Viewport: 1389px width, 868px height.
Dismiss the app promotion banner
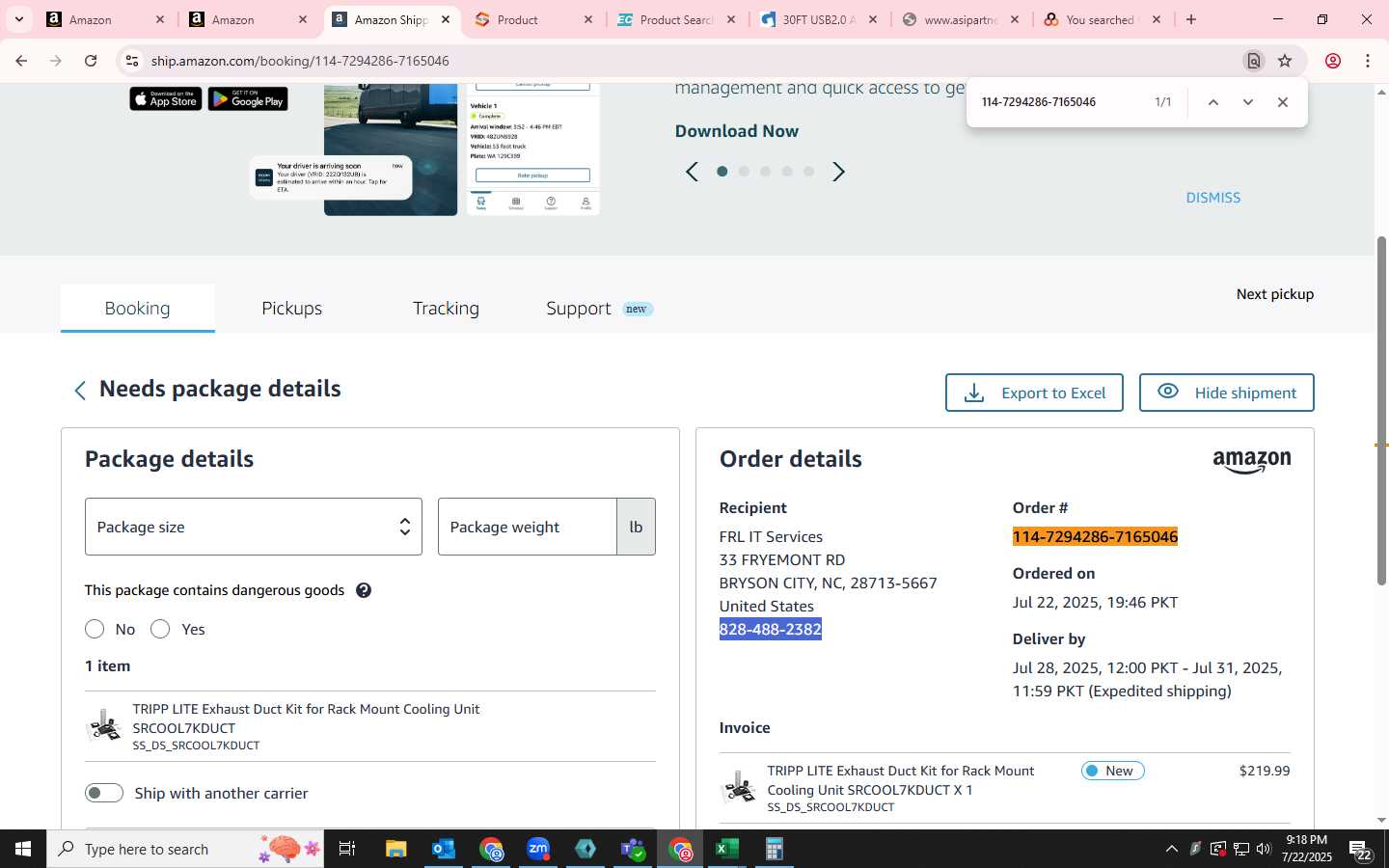[1213, 198]
